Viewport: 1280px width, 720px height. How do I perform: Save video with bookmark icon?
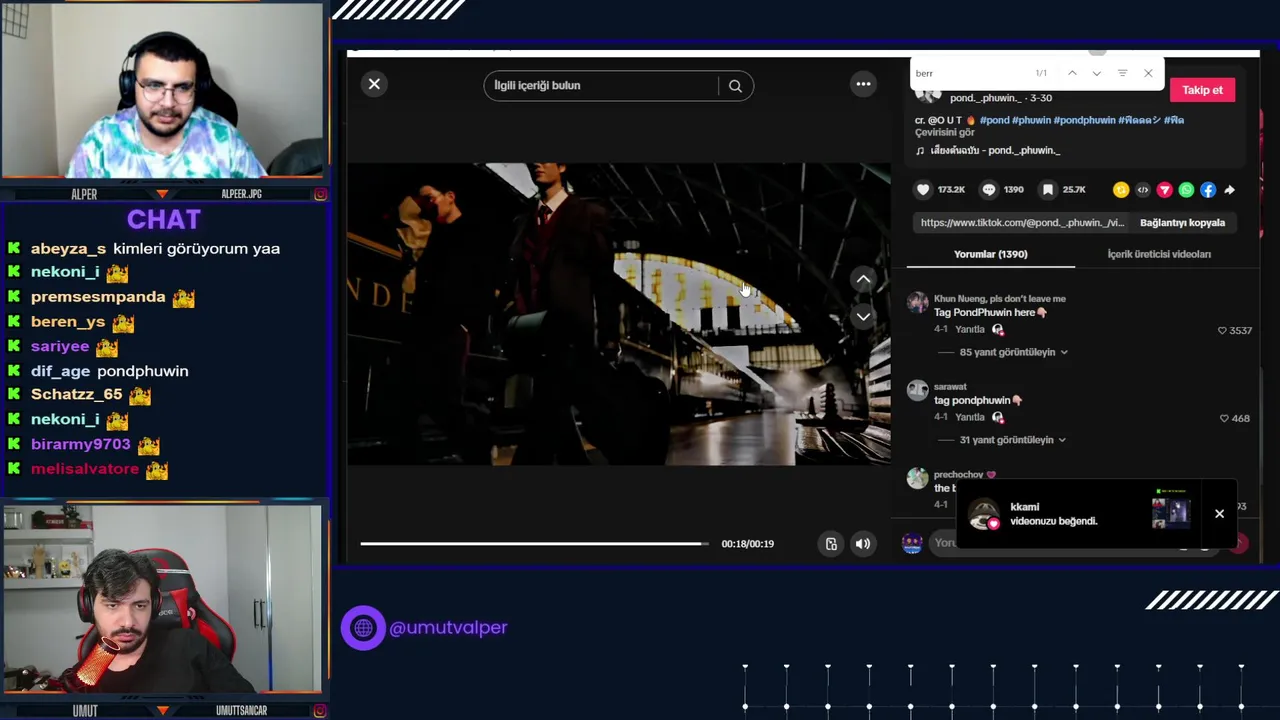(1047, 190)
